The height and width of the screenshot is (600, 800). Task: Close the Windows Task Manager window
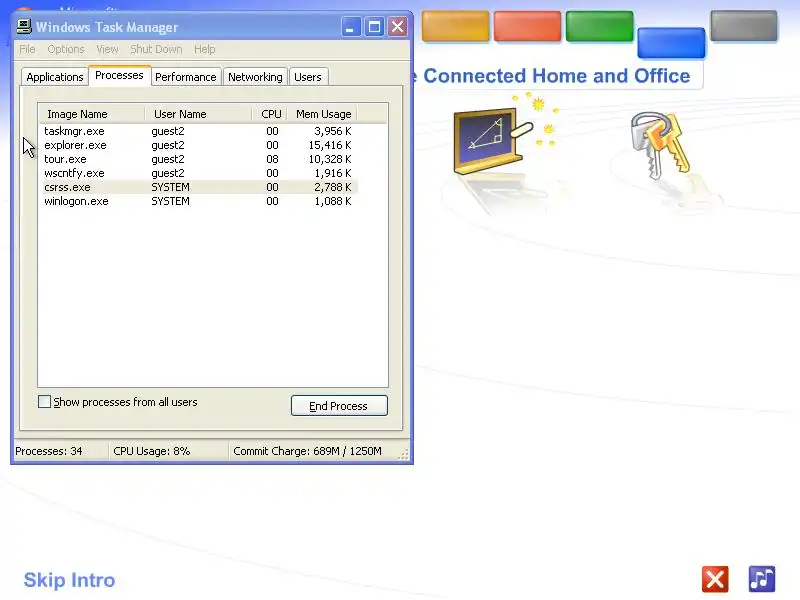pyautogui.click(x=397, y=27)
